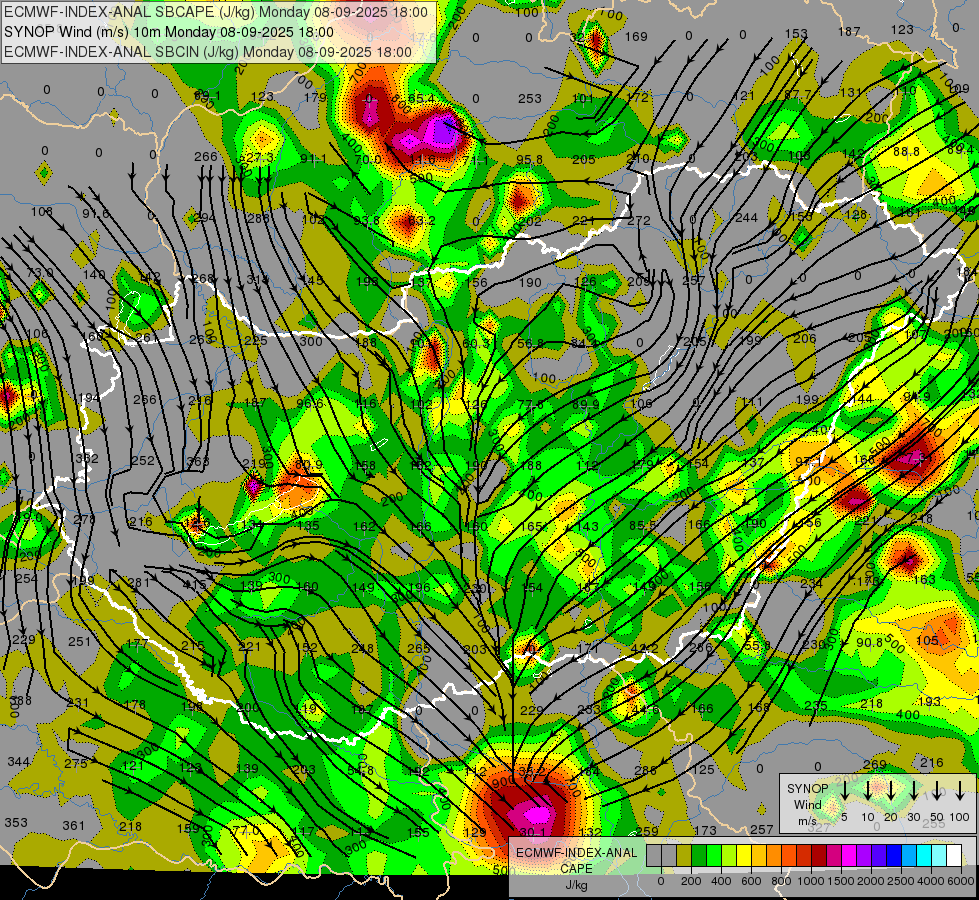Click the map value 88.8
Screen dimensions: 979x900
[907, 151]
